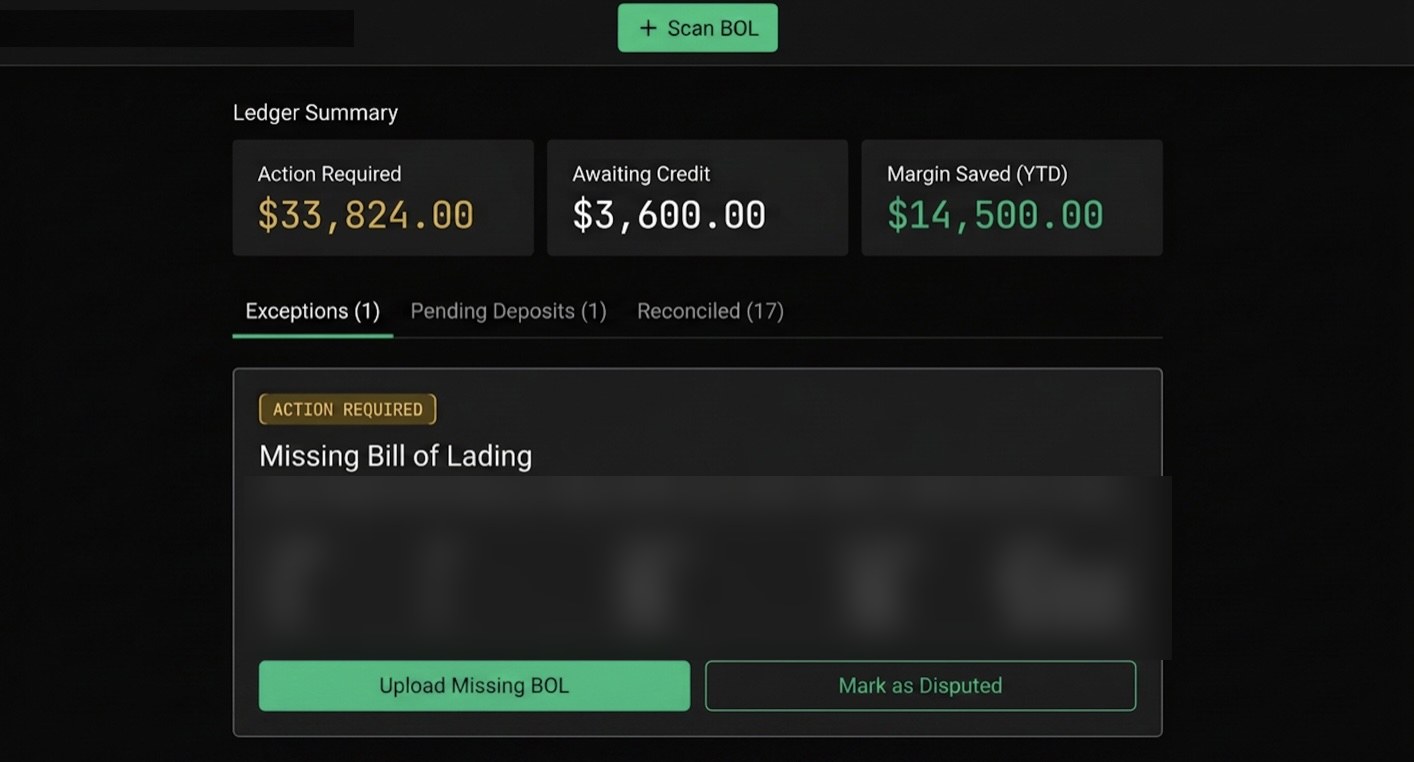1414x762 pixels.
Task: Select the Awaiting Credit card label
Action: click(641, 174)
